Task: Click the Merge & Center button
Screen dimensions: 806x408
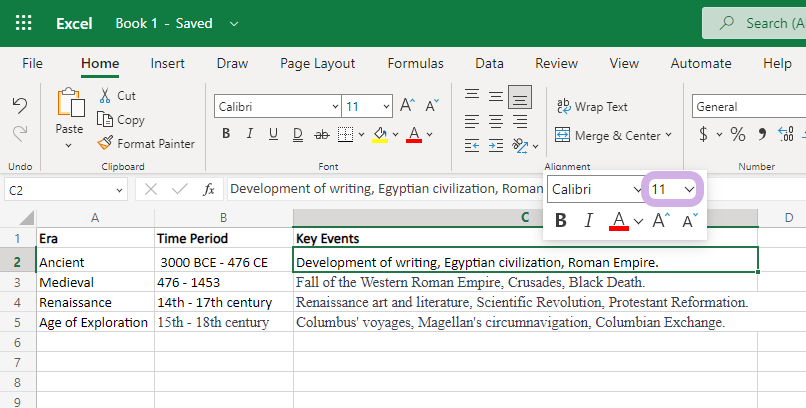Action: pos(610,135)
